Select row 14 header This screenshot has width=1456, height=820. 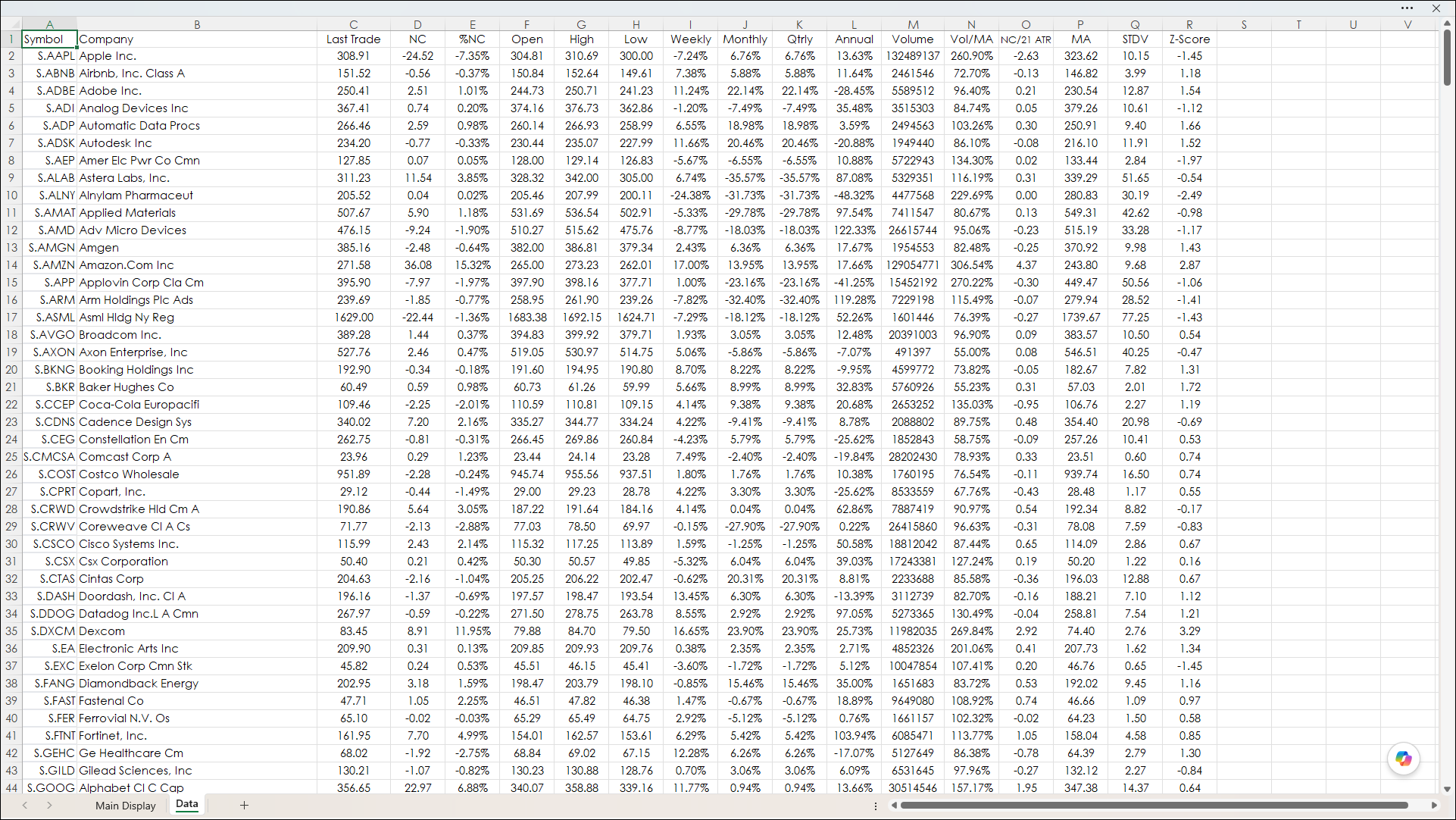pos(11,265)
